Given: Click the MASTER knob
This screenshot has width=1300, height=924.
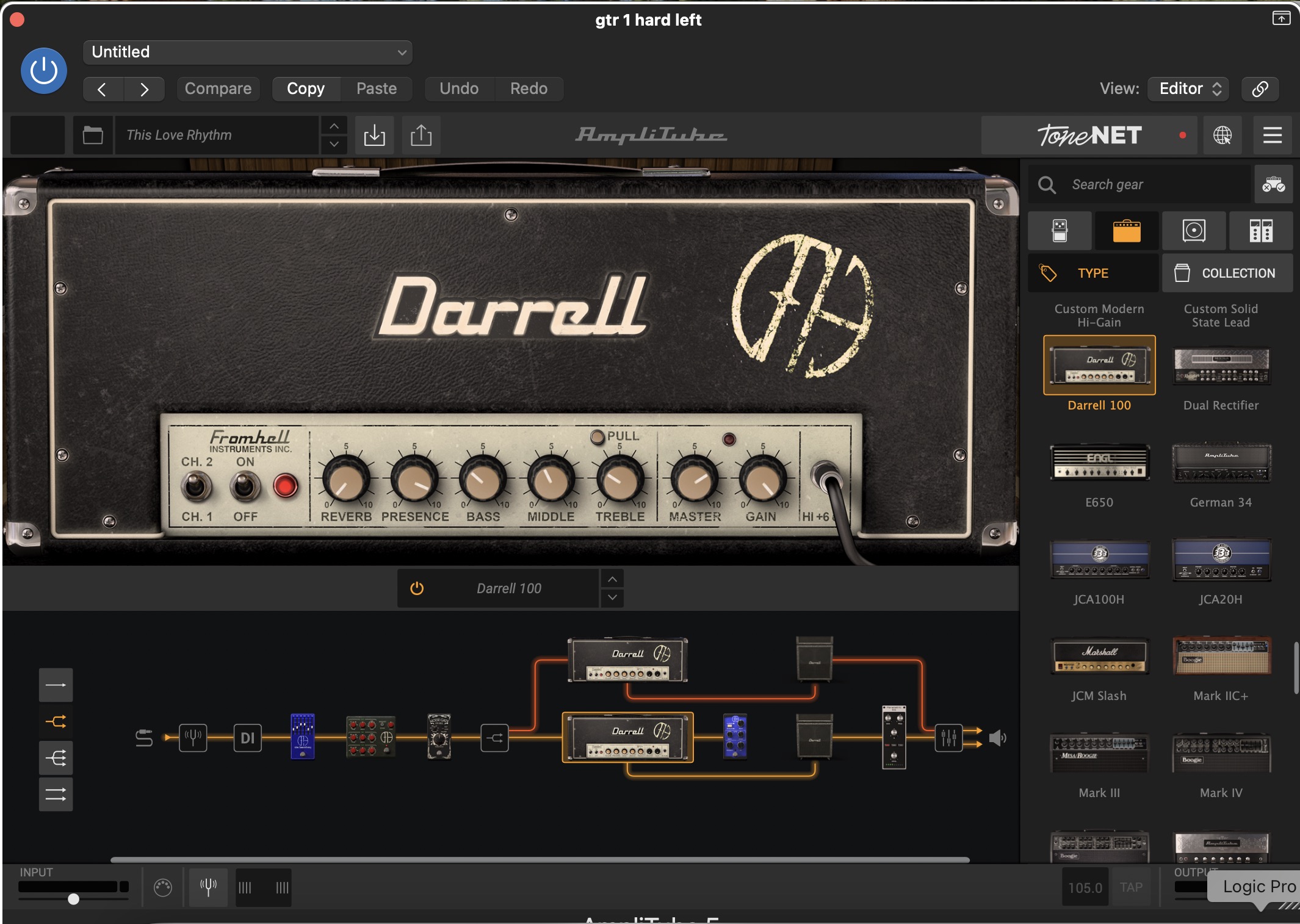Looking at the screenshot, I should pyautogui.click(x=694, y=480).
